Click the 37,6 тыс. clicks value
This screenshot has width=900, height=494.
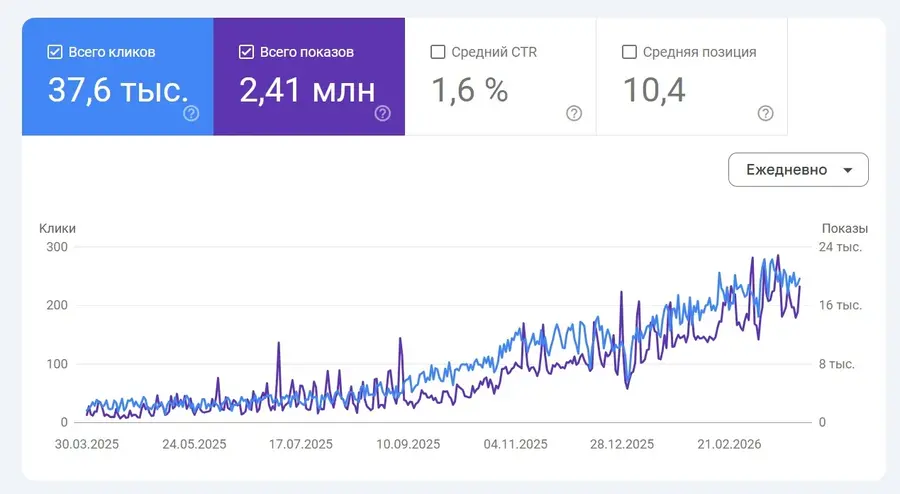[x=117, y=91]
